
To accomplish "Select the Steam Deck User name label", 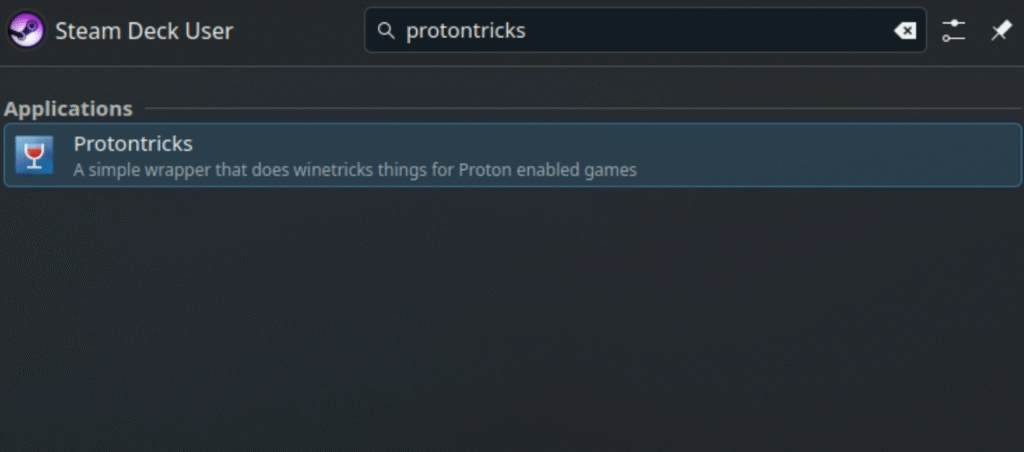I will pos(144,31).
